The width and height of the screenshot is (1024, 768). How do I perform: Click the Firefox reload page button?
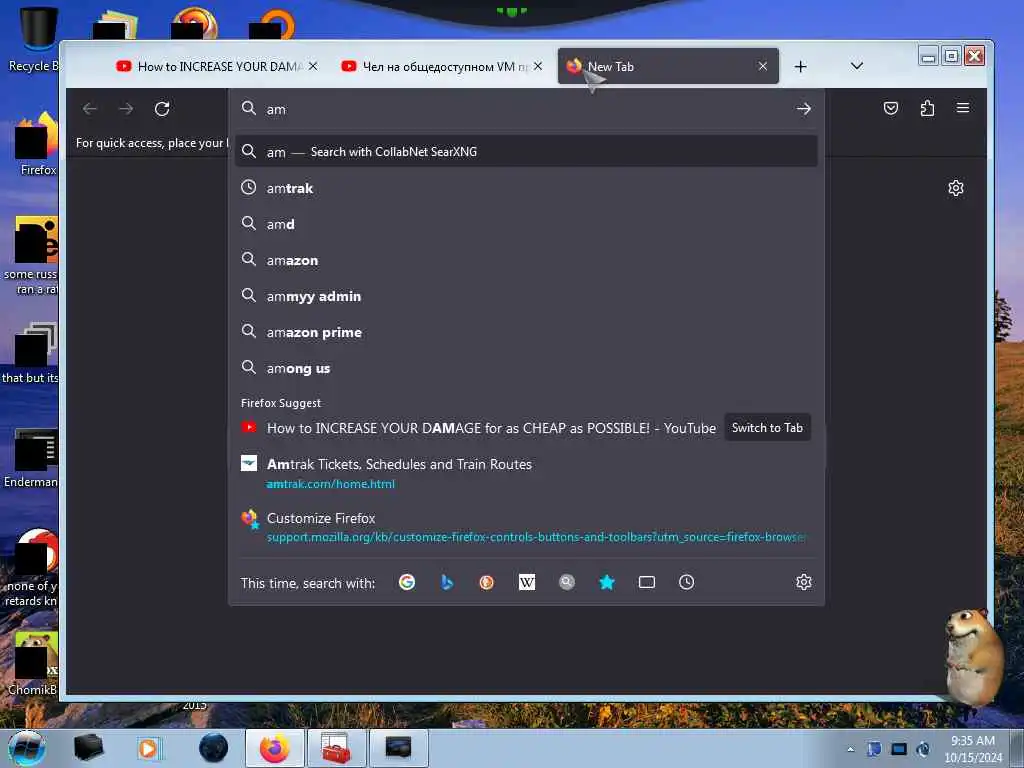click(162, 108)
